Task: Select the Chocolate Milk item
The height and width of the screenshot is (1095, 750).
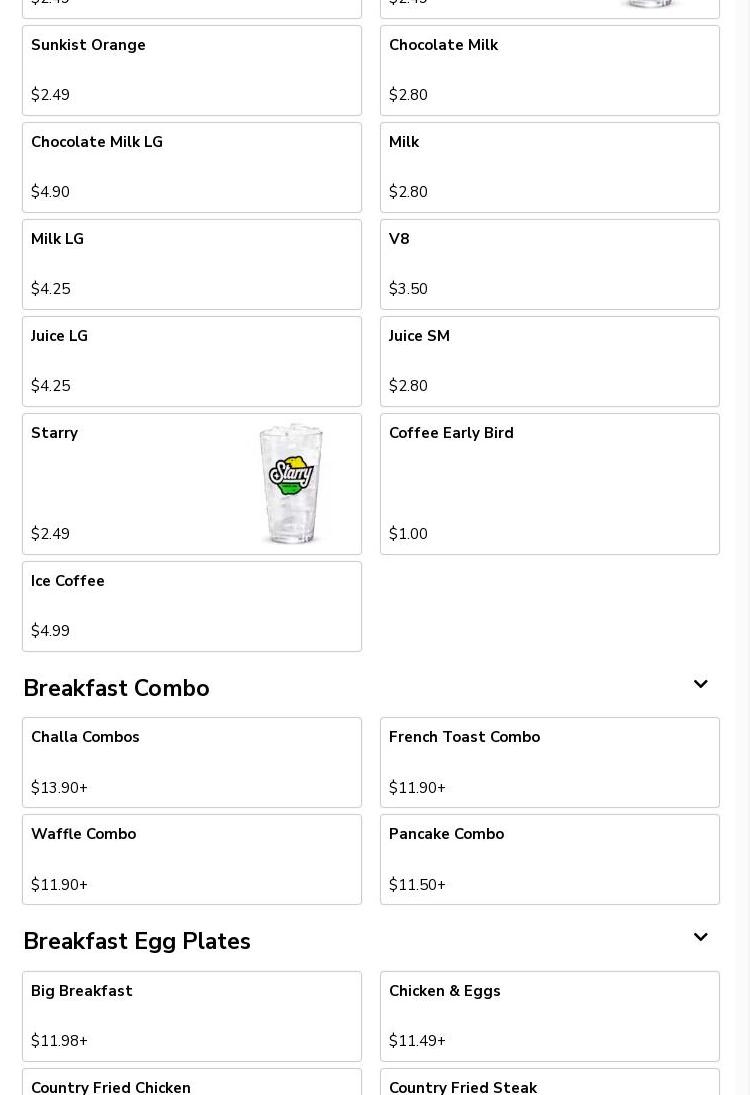Action: click(x=550, y=71)
